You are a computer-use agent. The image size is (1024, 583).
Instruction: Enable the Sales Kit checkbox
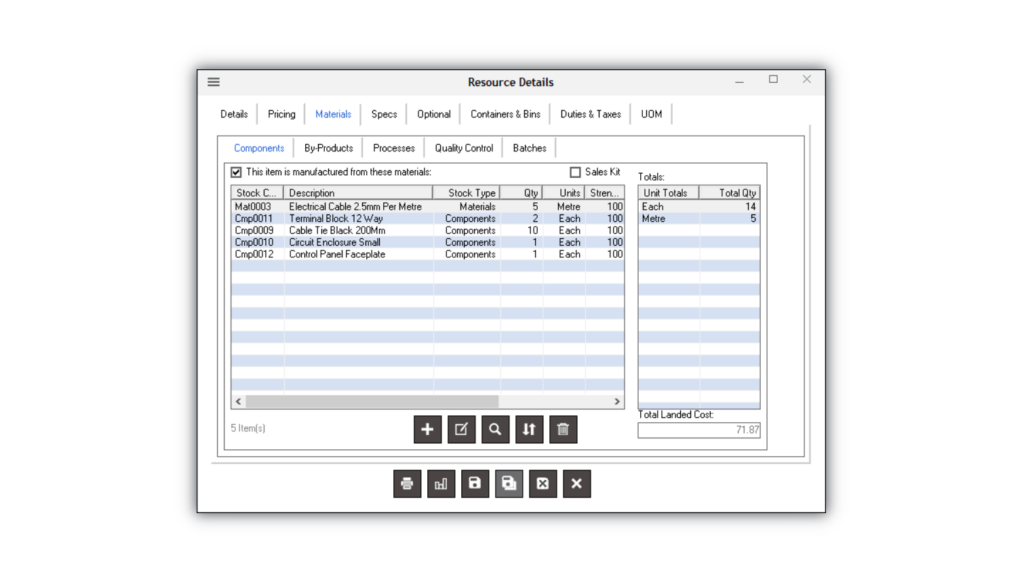coord(575,172)
